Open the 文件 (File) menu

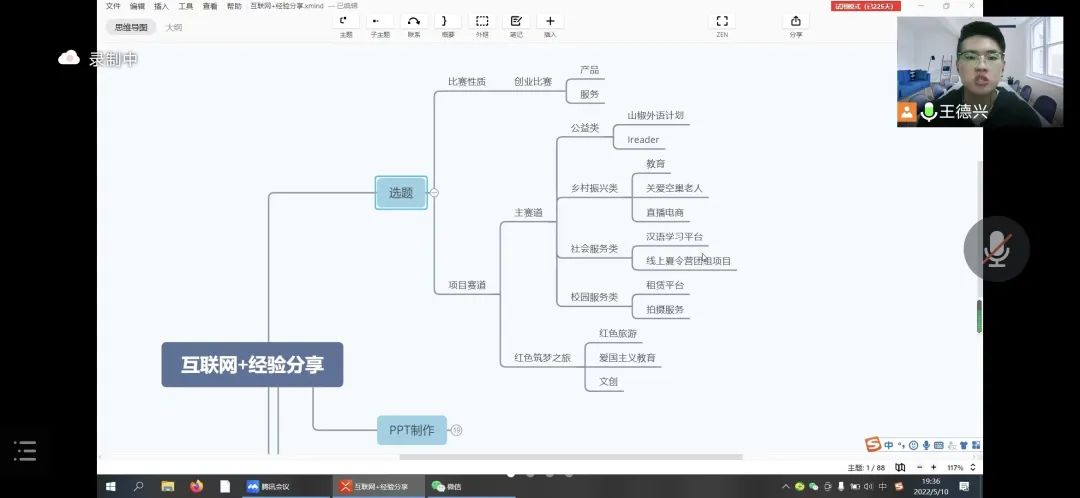(113, 6)
